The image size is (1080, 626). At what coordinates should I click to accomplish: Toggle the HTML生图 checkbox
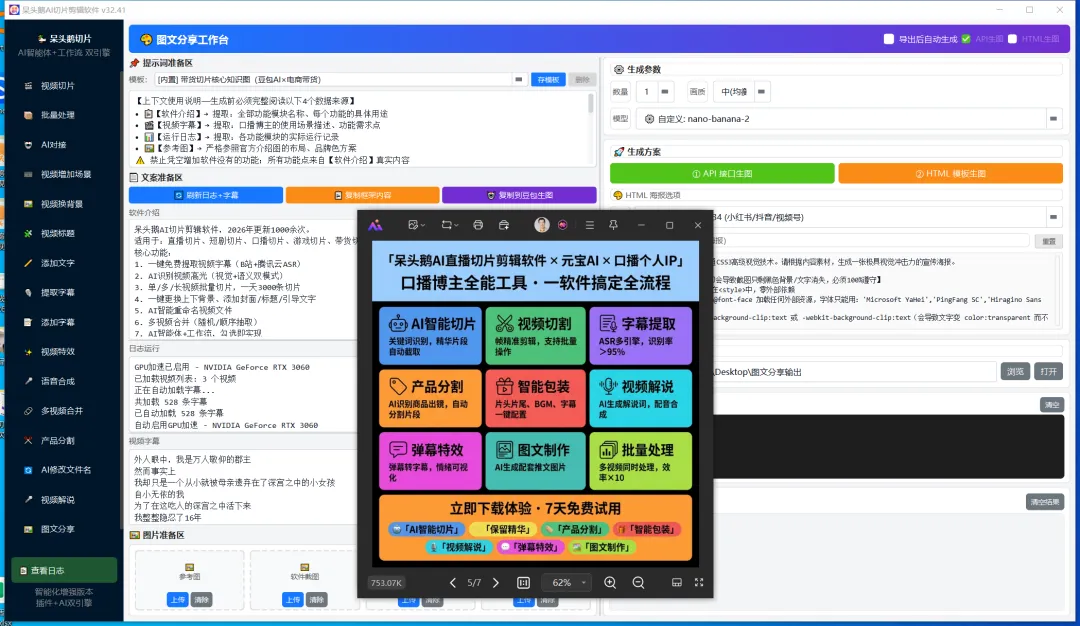coord(1012,39)
